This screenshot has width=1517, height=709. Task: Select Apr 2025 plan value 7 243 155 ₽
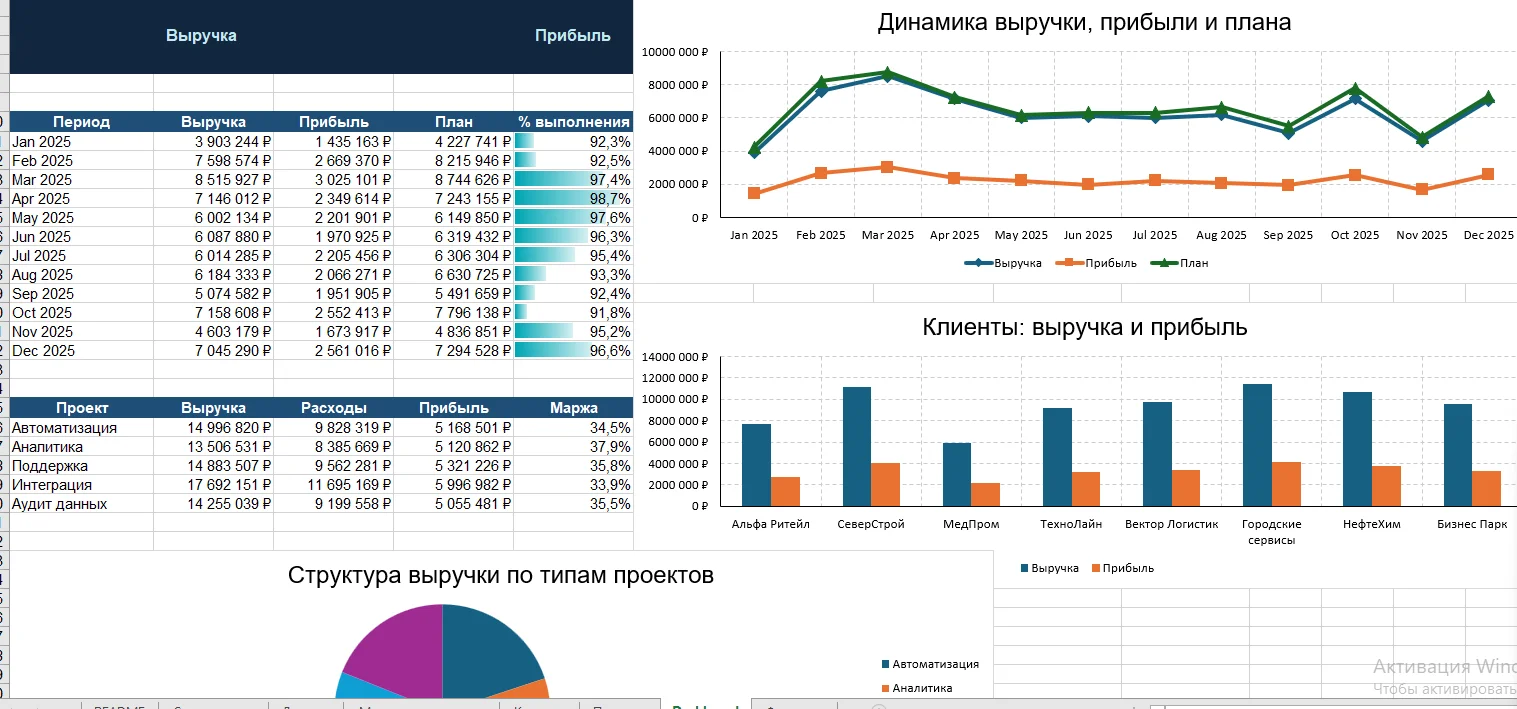click(x=454, y=199)
